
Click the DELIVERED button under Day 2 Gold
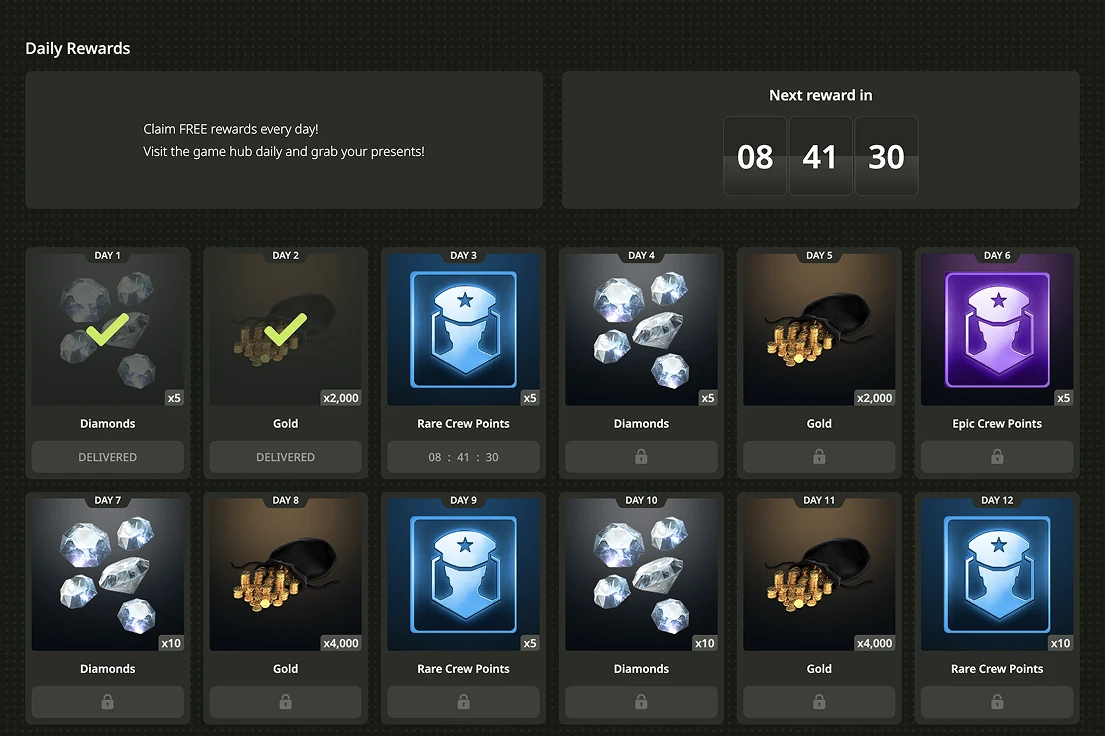pos(285,457)
